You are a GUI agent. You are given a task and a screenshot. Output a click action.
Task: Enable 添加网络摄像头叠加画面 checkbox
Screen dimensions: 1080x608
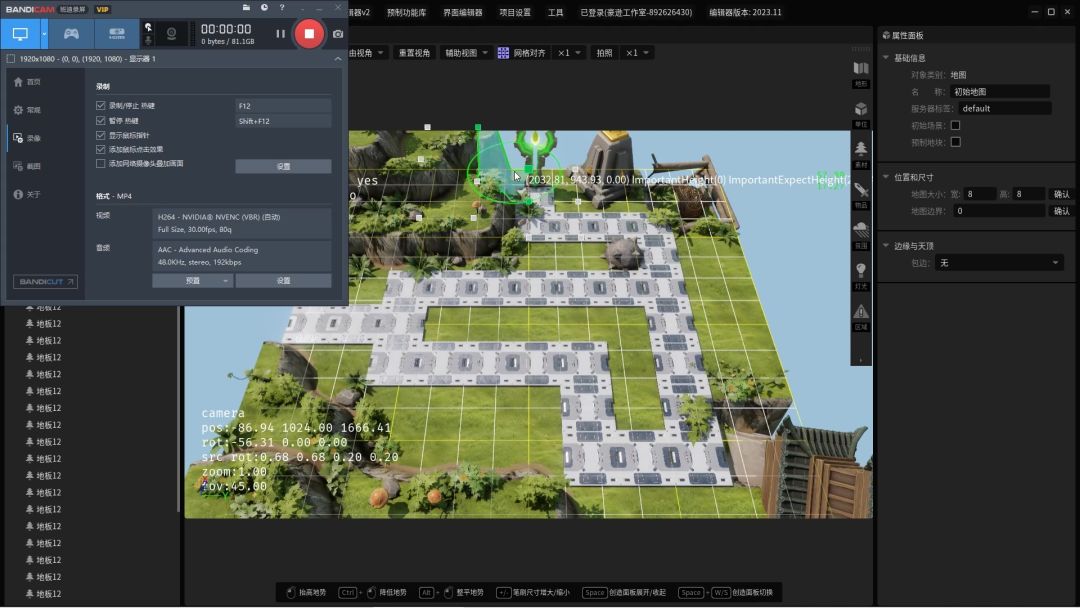100,163
